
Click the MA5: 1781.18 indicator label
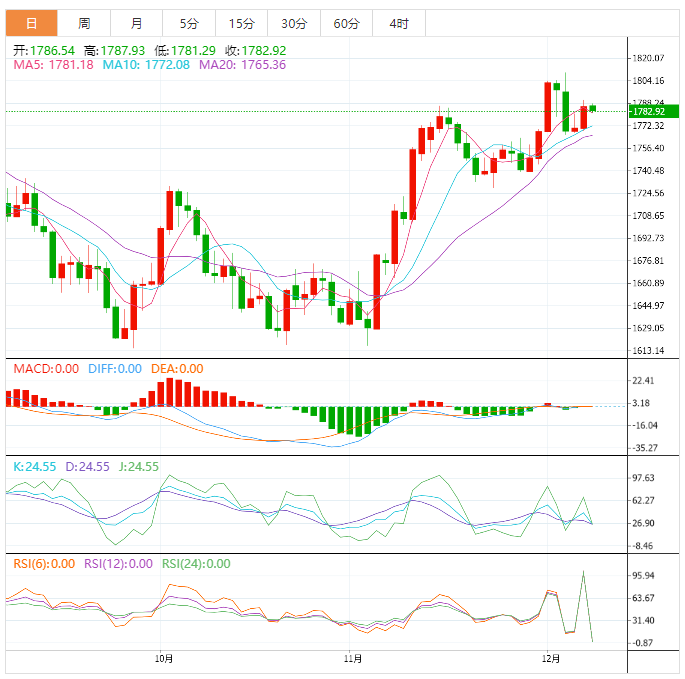(x=53, y=65)
